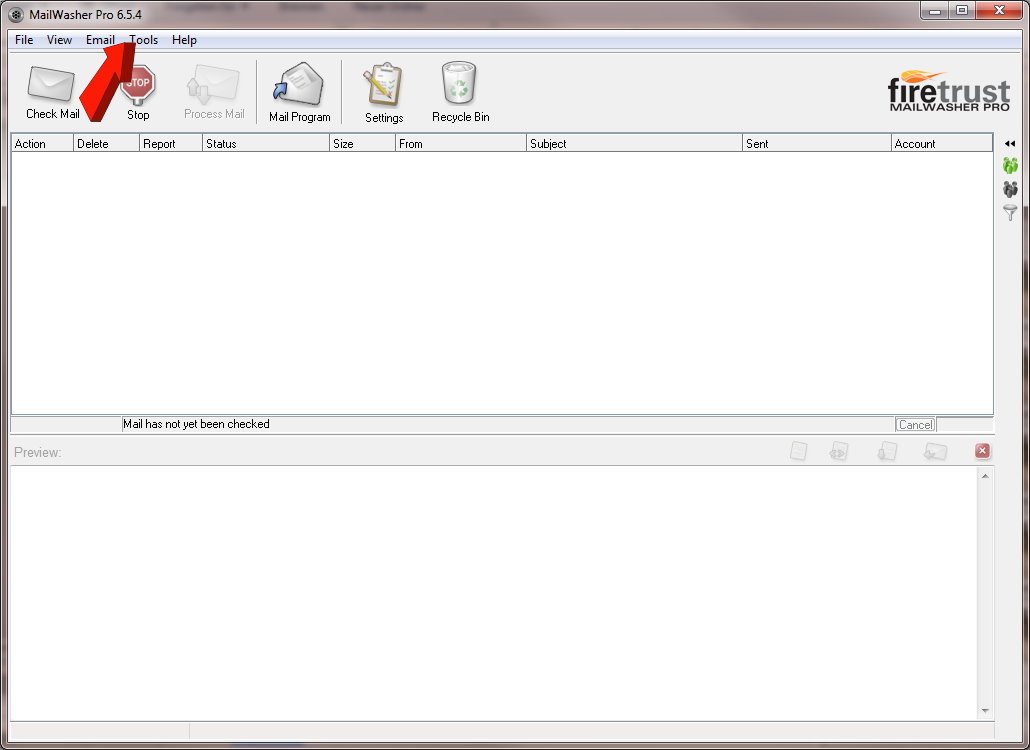The width and height of the screenshot is (1030, 750).
Task: Sort by the Account column header
Action: click(941, 143)
